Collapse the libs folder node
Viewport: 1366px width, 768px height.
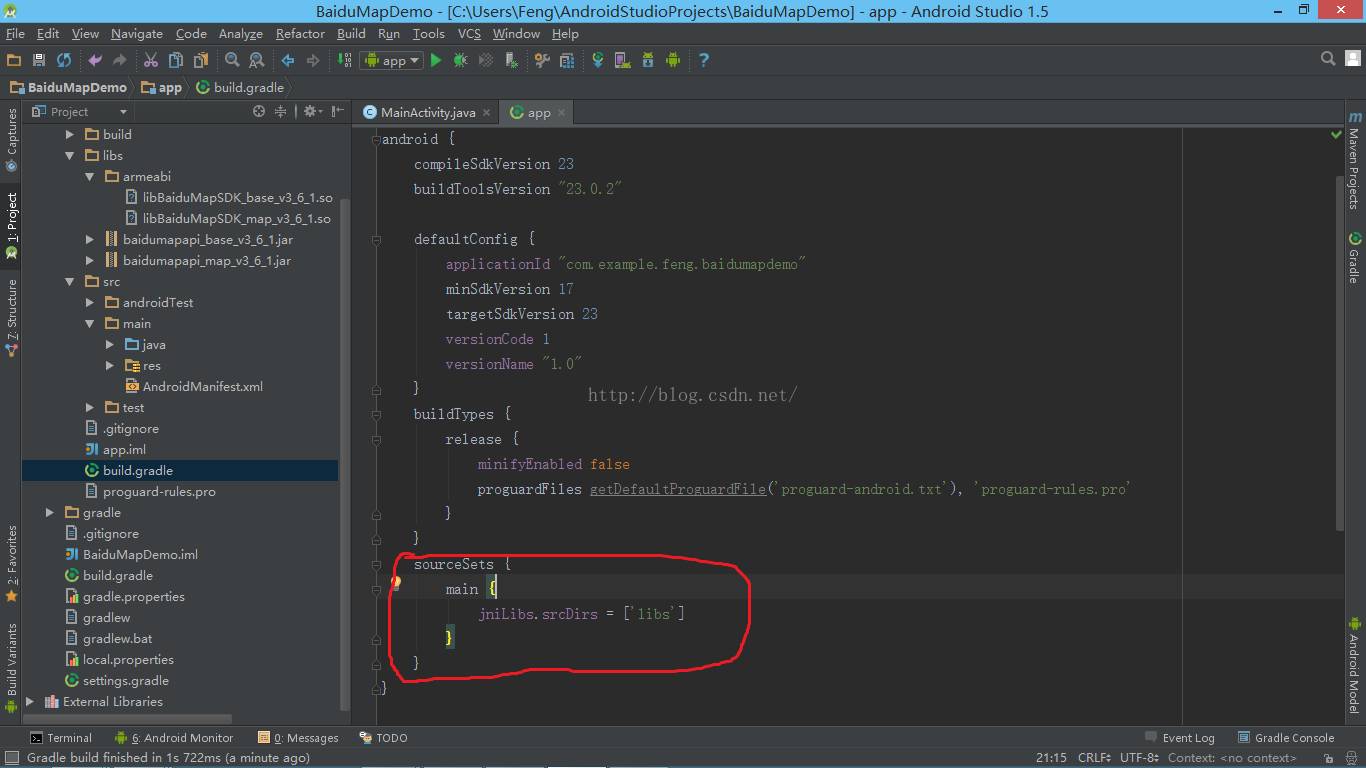pyautogui.click(x=70, y=155)
